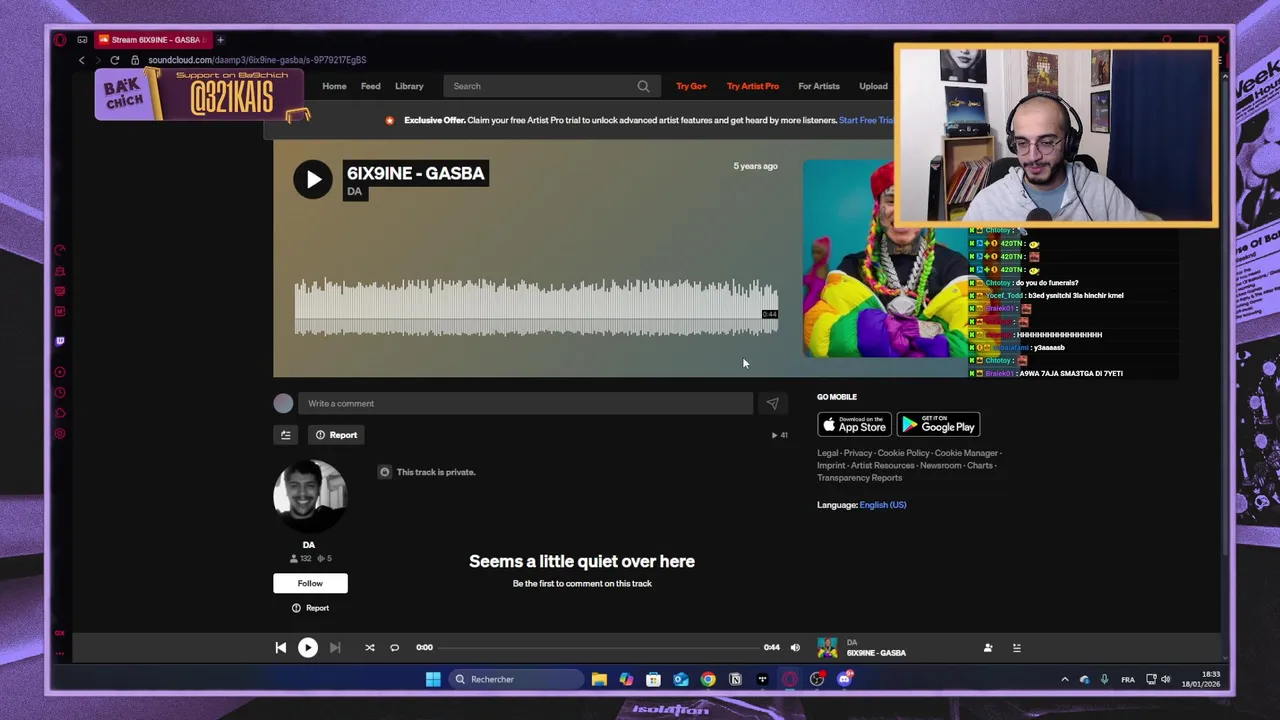Click the DA artist name under avatar
1280x720 pixels.
309,545
